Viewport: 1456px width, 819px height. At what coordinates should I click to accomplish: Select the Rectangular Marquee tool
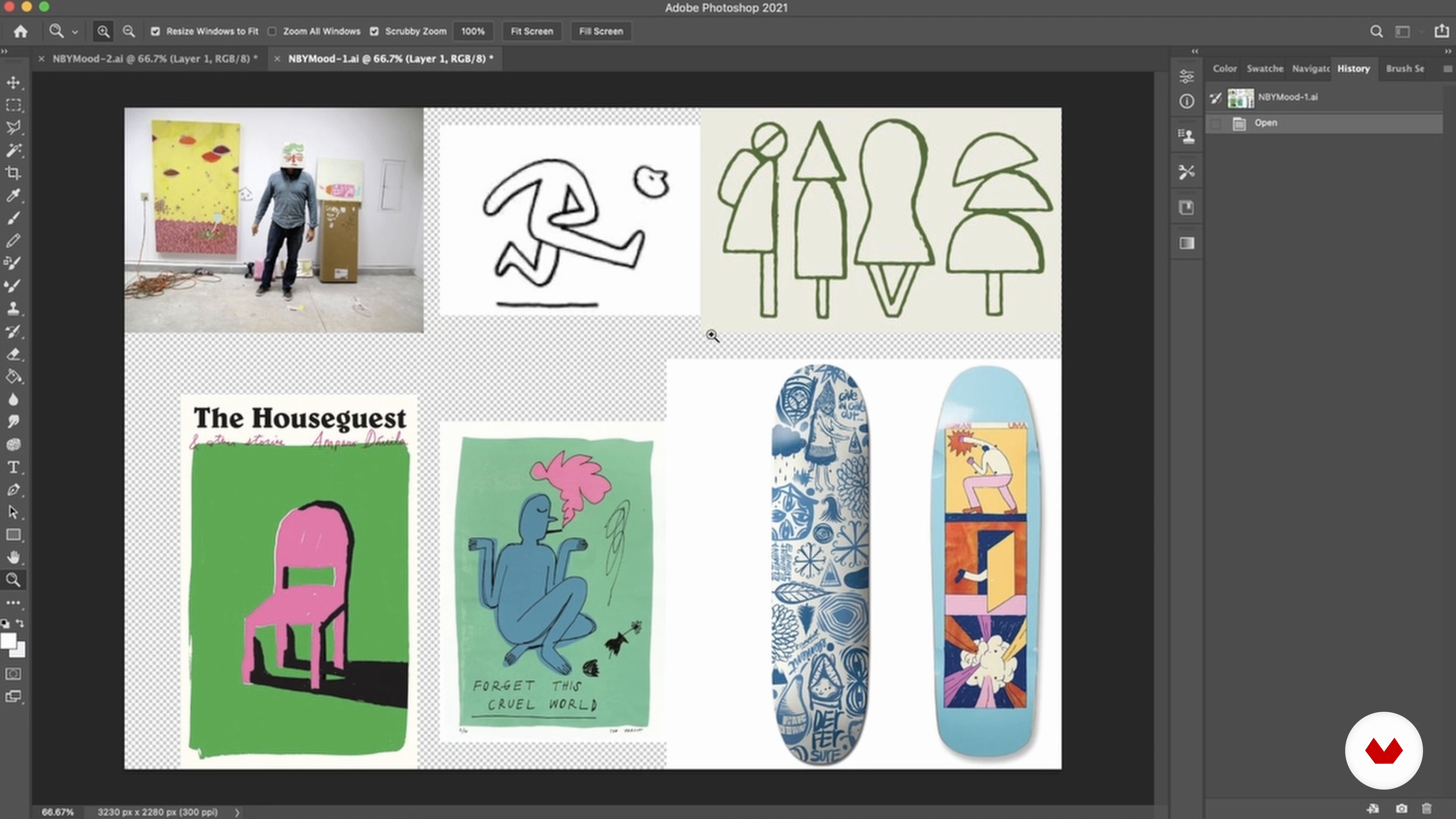point(14,105)
